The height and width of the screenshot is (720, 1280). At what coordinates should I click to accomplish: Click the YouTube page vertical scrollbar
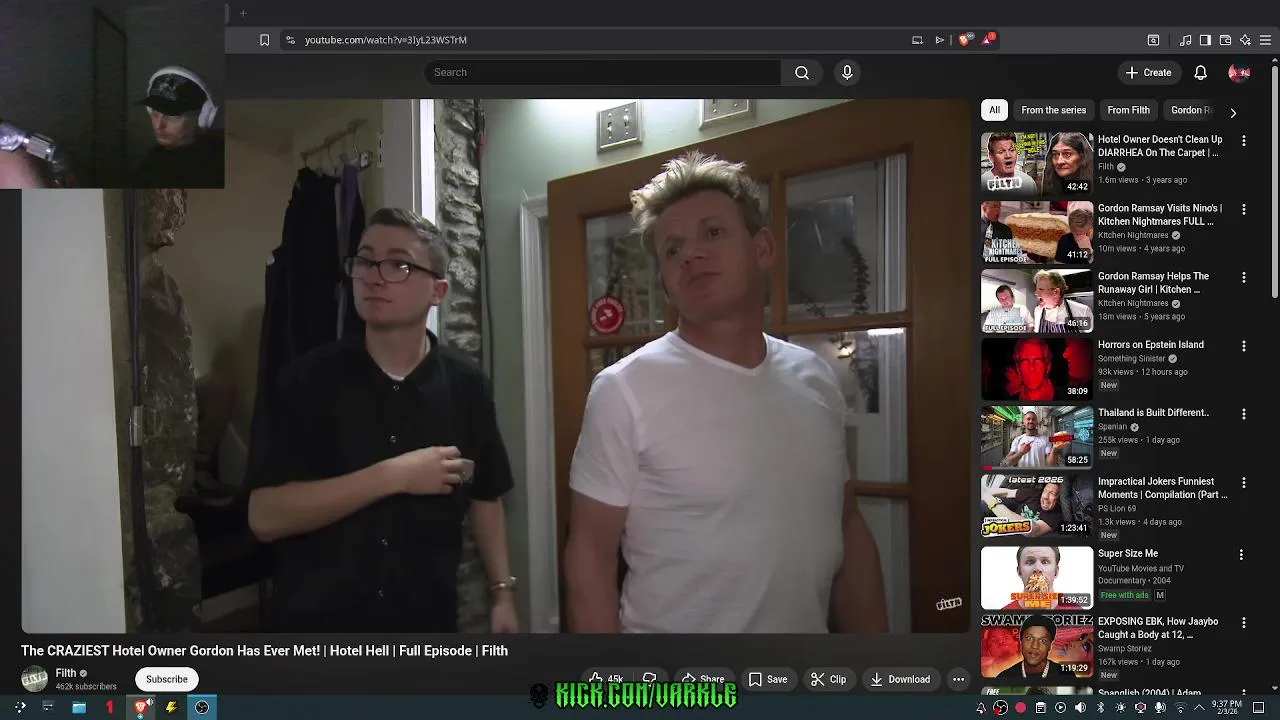pyautogui.click(x=1273, y=180)
